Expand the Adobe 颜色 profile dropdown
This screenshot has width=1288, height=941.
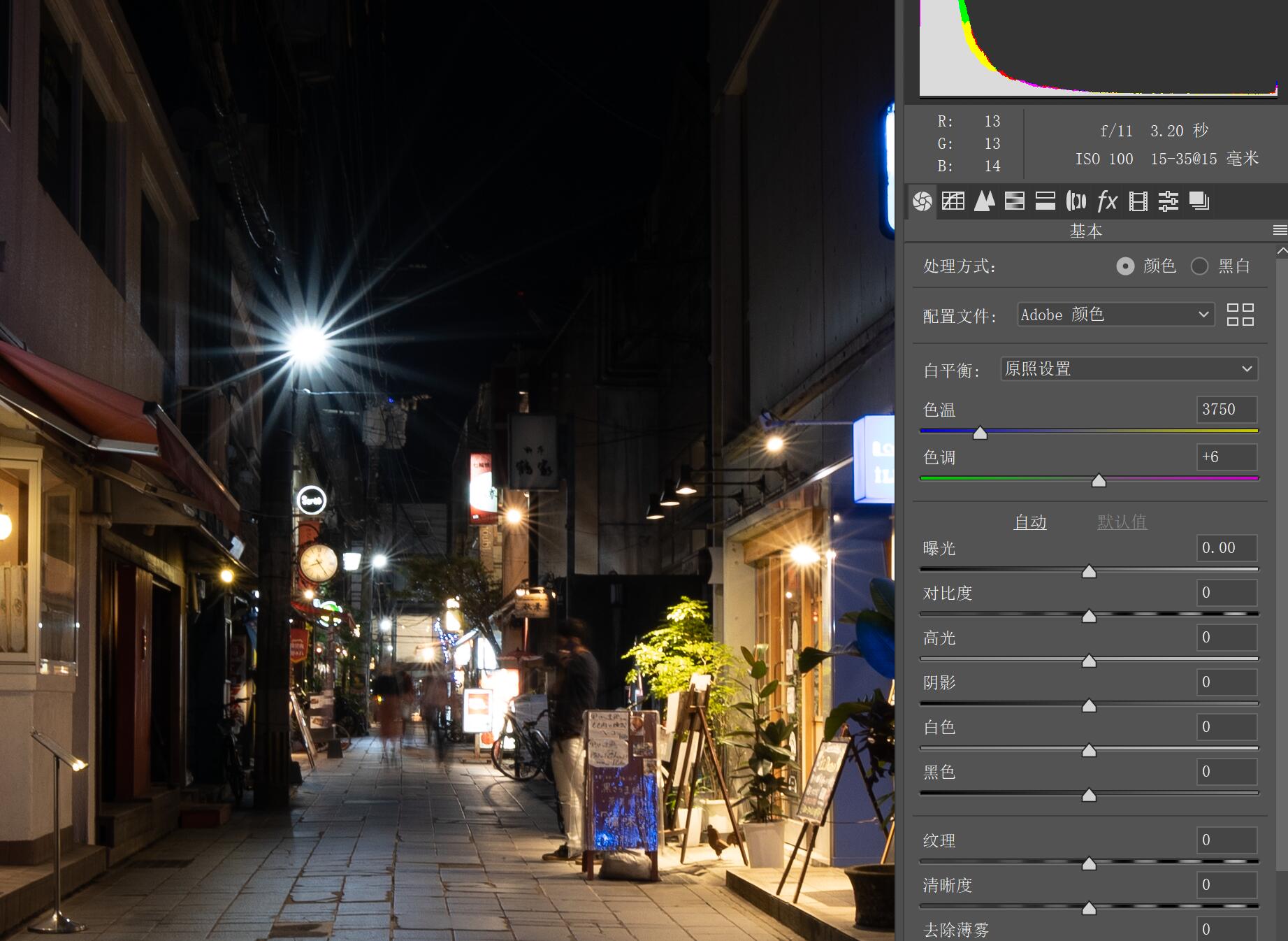tap(1115, 315)
